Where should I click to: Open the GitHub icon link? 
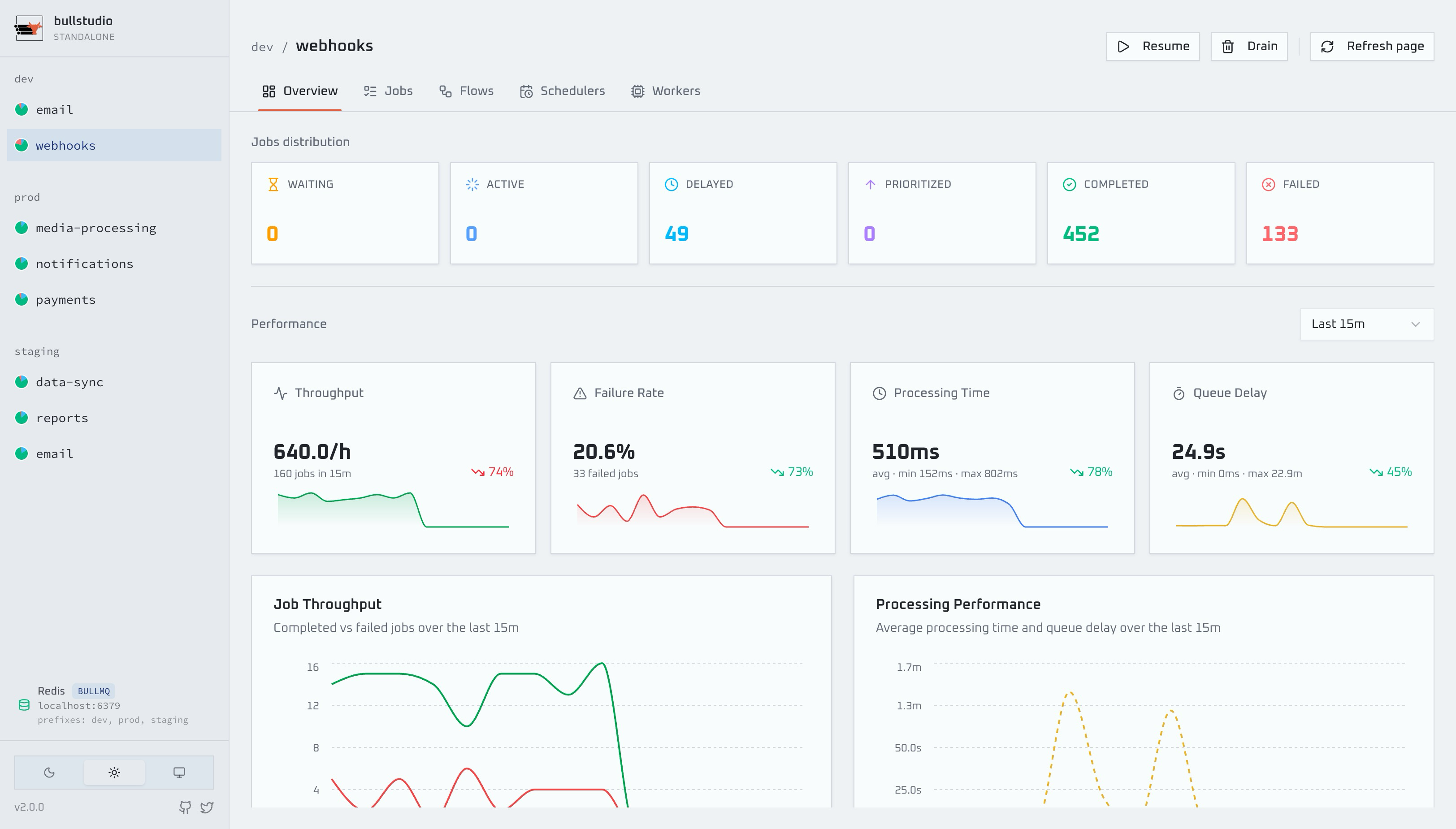click(185, 807)
